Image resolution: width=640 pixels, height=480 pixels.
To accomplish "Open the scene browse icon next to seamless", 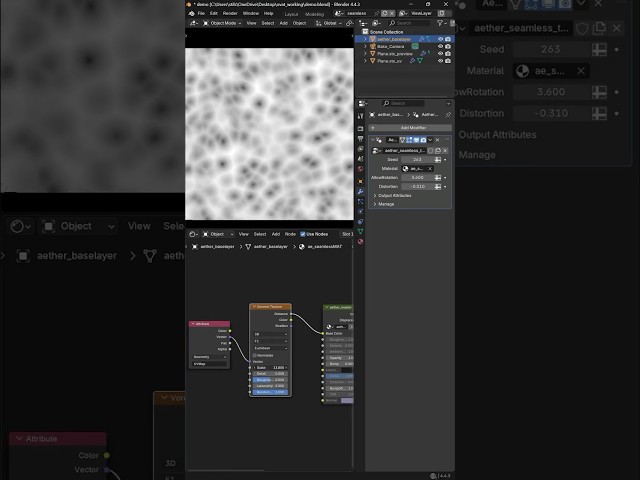I will click(339, 13).
